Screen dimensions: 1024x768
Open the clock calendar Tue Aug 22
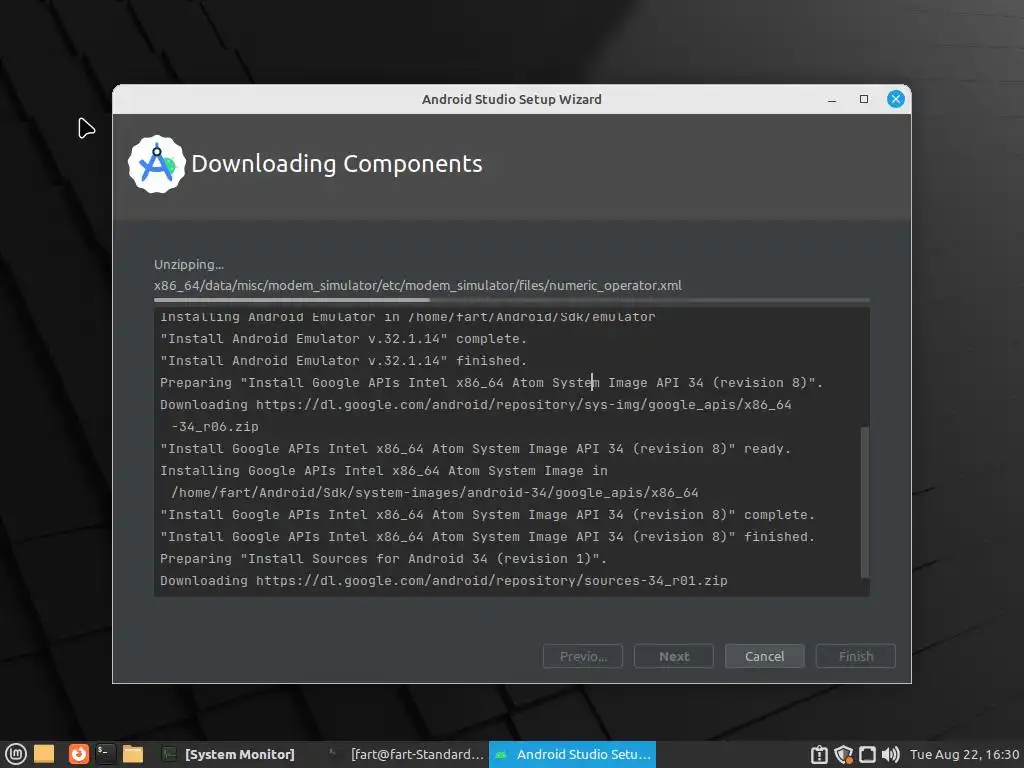click(x=965, y=755)
